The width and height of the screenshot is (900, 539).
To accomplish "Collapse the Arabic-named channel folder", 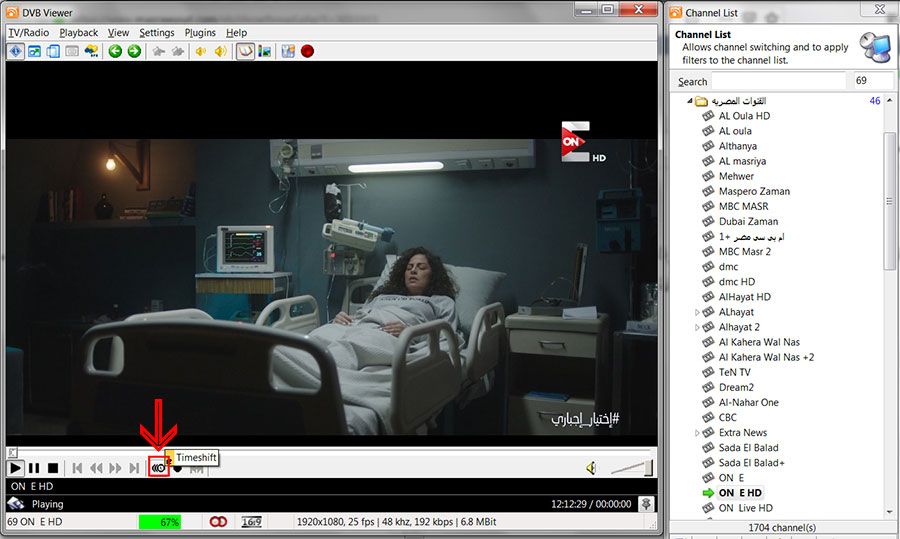I will coord(690,101).
